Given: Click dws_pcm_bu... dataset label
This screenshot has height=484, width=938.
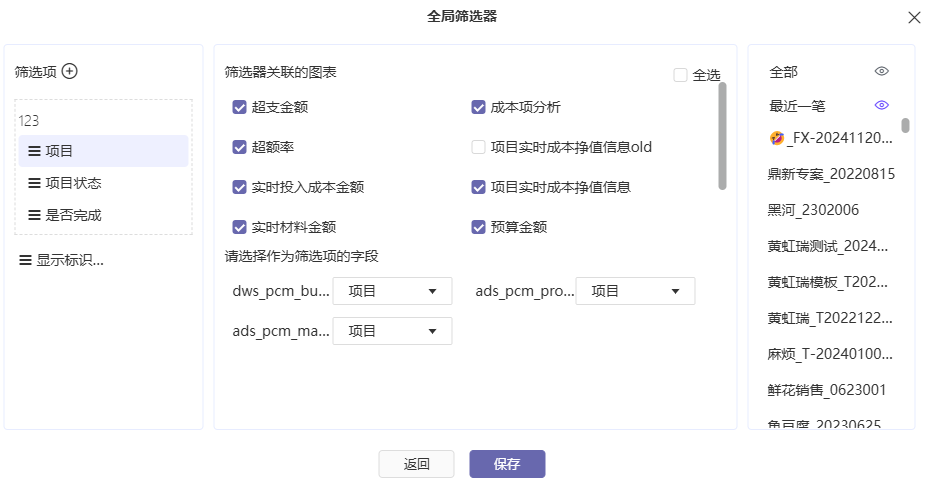Looking at the screenshot, I should pyautogui.click(x=281, y=291).
